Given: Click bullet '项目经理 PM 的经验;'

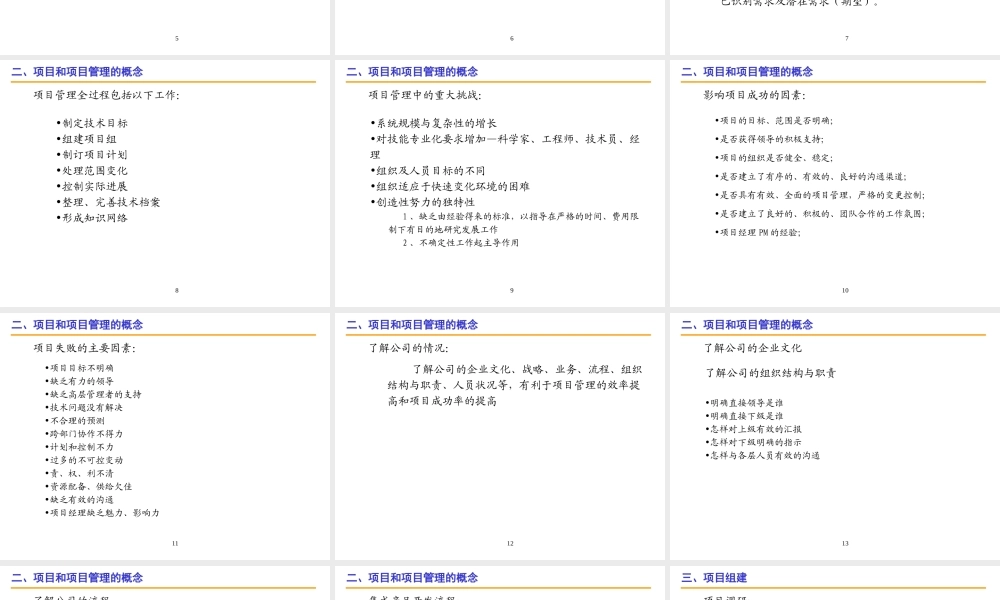Looking at the screenshot, I should click(758, 233).
